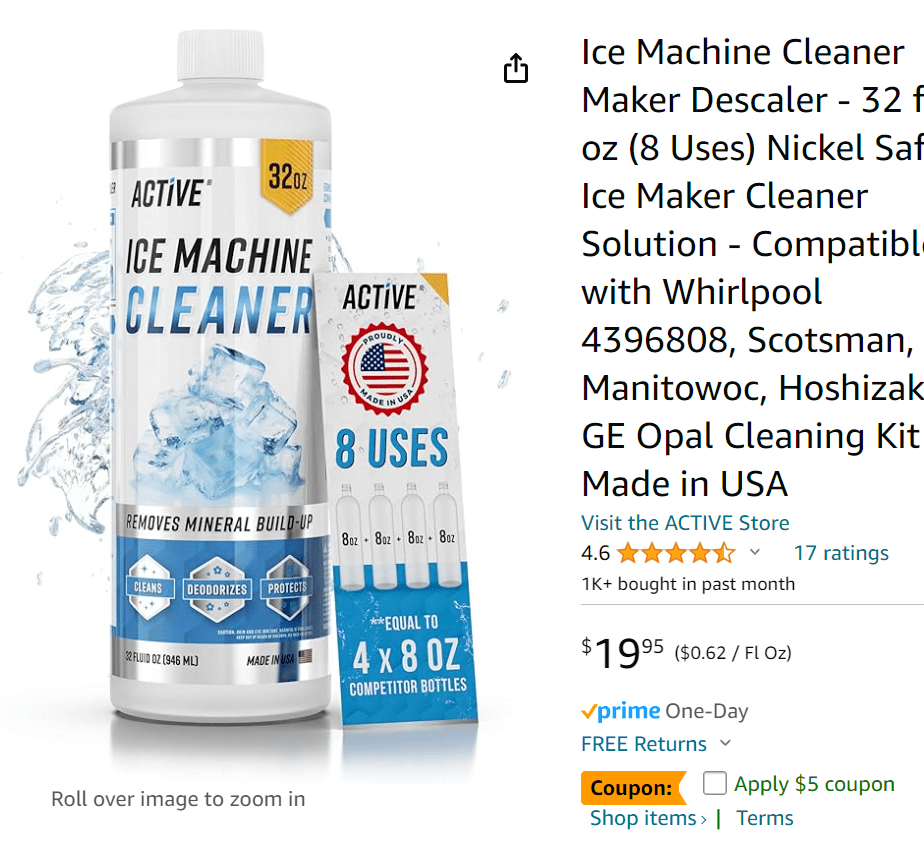The image size is (924, 841).
Task: Click the Prime logo with checkmark
Action: point(621,711)
